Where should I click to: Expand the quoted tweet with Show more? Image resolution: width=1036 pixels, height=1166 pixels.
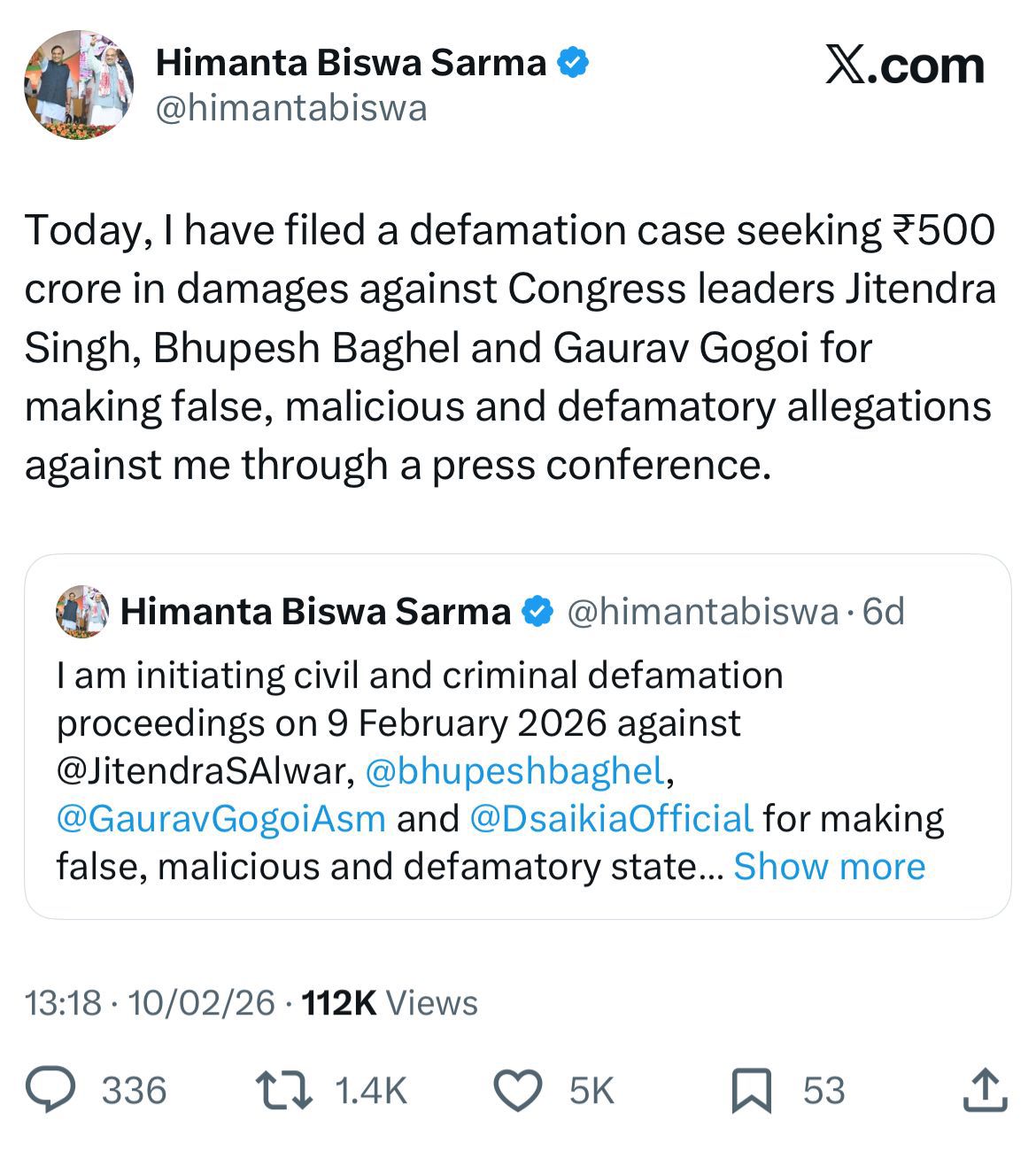click(x=831, y=867)
